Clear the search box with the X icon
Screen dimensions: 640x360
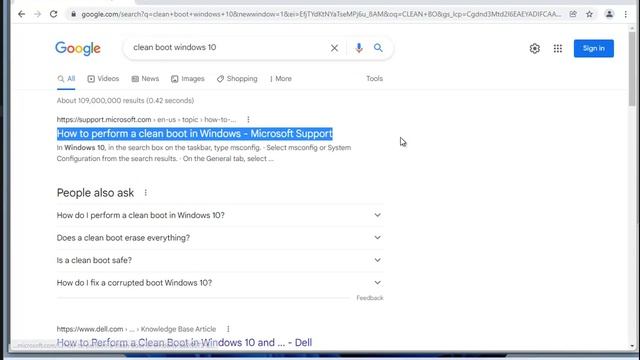pyautogui.click(x=334, y=48)
